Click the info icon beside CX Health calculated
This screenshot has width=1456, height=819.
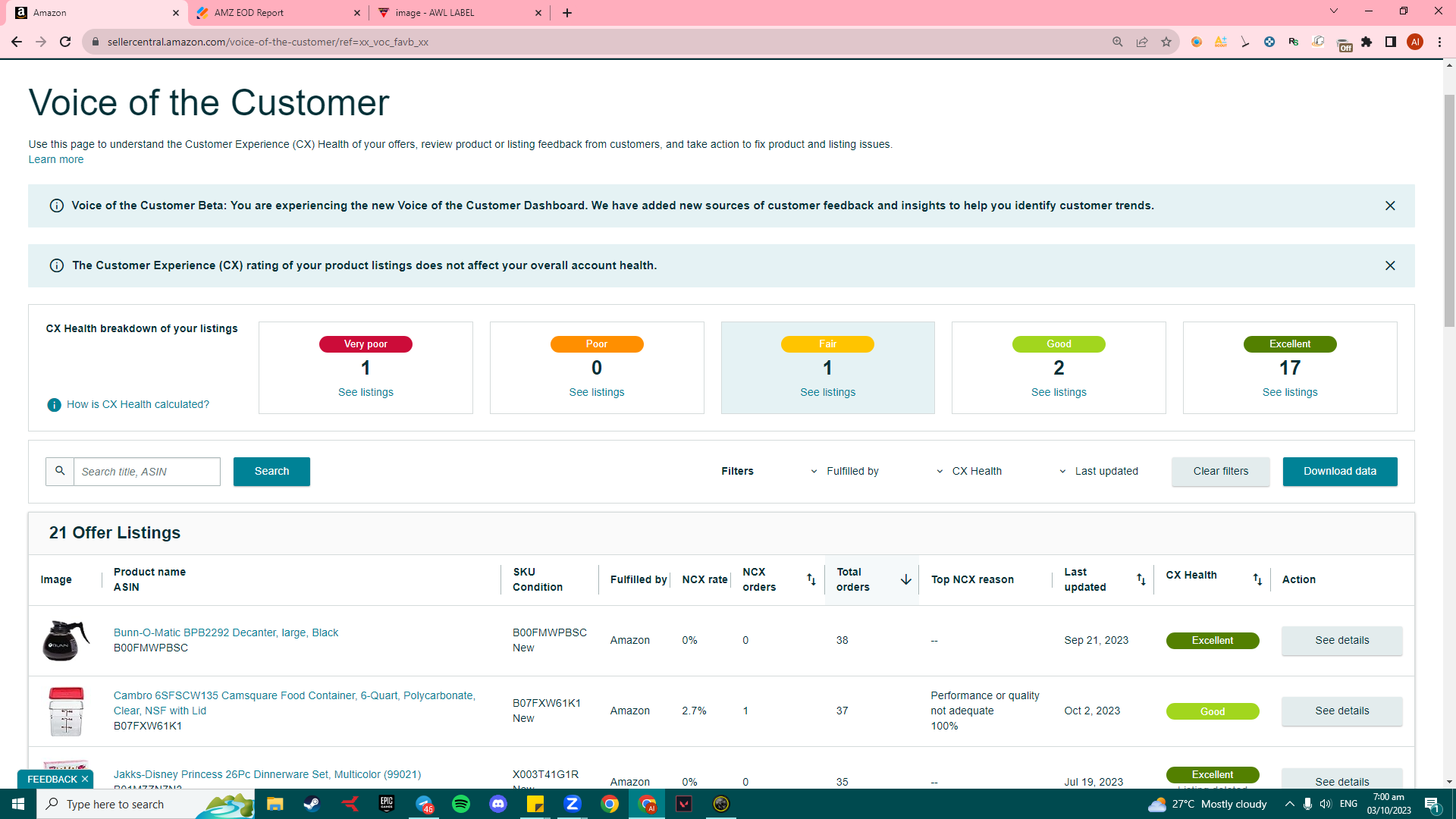pos(54,405)
